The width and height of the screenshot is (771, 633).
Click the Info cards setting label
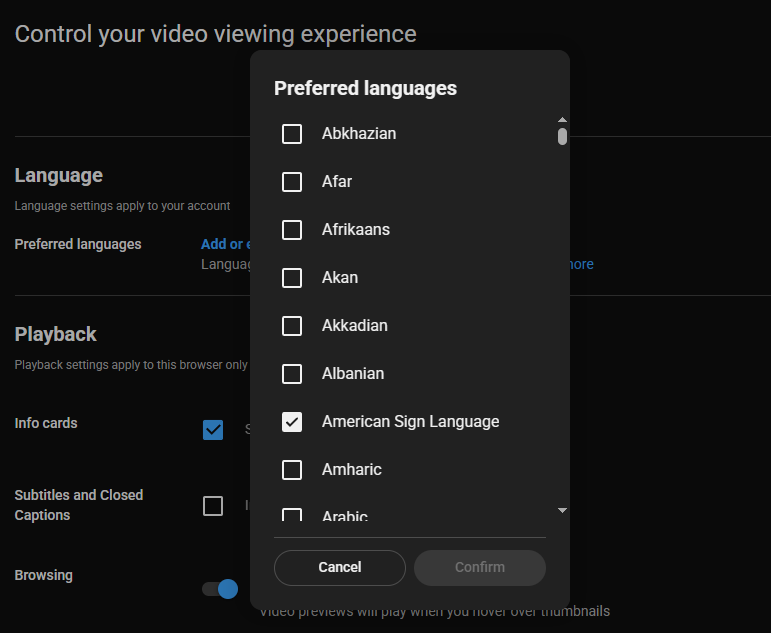pyautogui.click(x=46, y=423)
